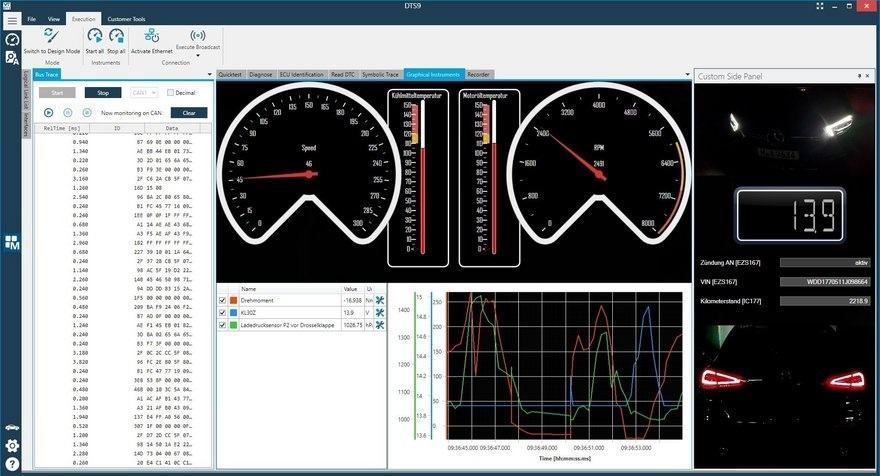This screenshot has width=880, height=476.
Task: Expand the Bus Trace panel options arrow
Action: (x=210, y=74)
